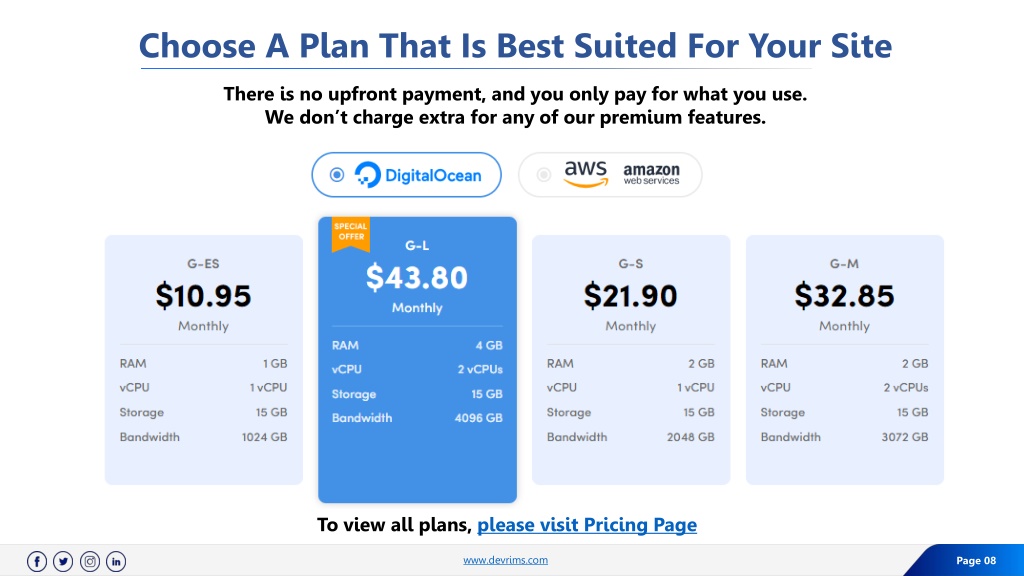Open the Facebook social icon
This screenshot has height=576, width=1024.
coord(37,561)
